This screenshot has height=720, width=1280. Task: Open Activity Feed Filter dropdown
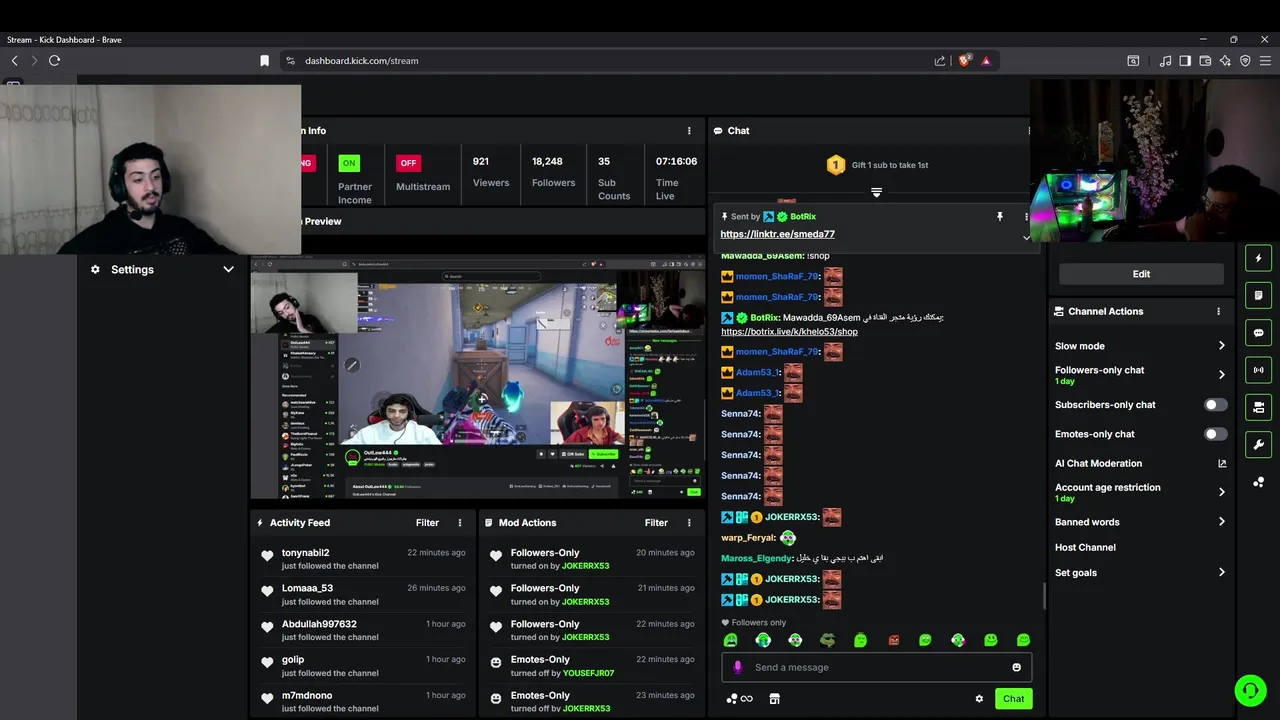point(427,523)
